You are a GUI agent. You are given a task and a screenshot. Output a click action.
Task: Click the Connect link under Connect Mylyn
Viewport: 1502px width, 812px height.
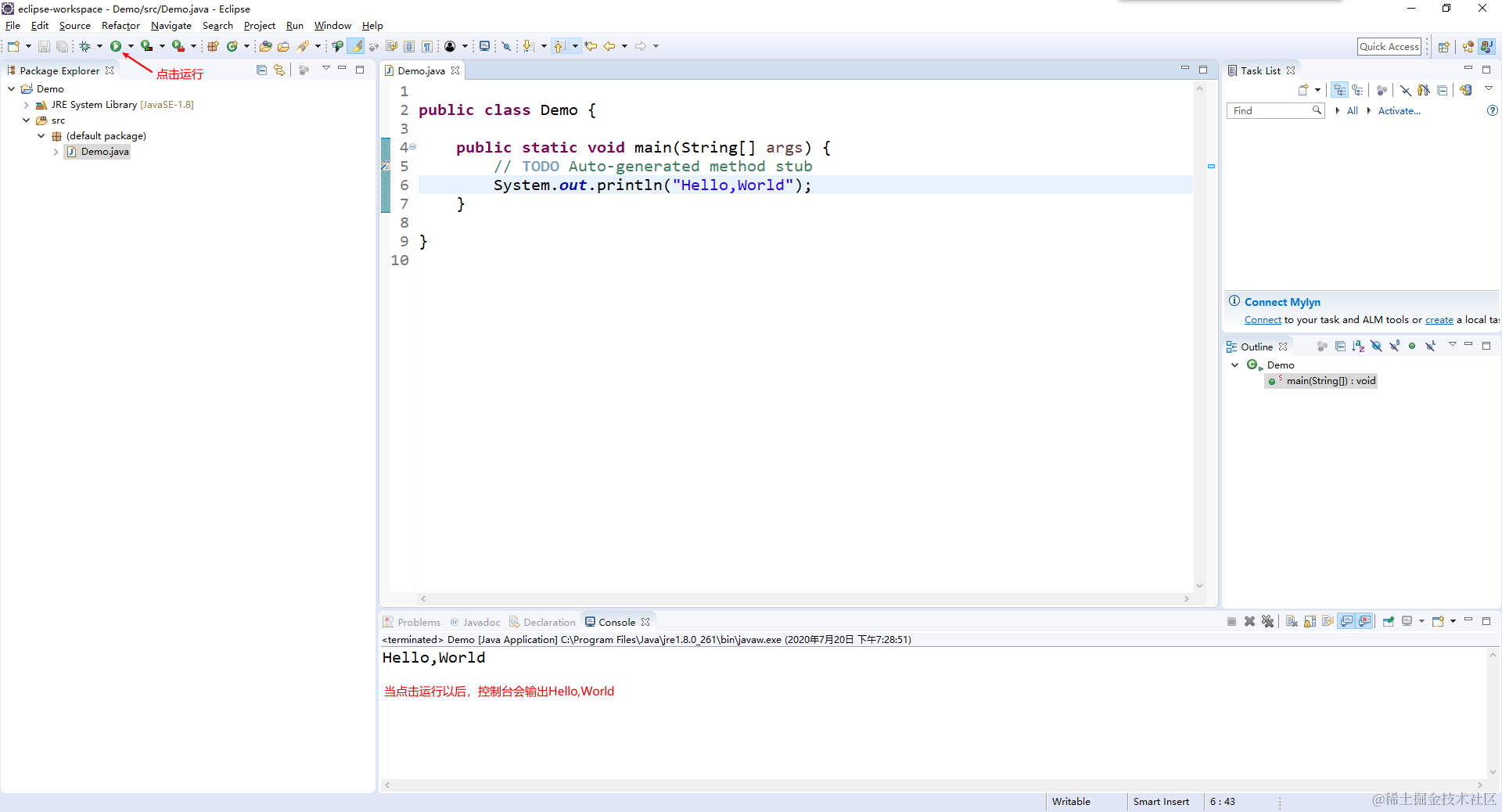(x=1263, y=320)
